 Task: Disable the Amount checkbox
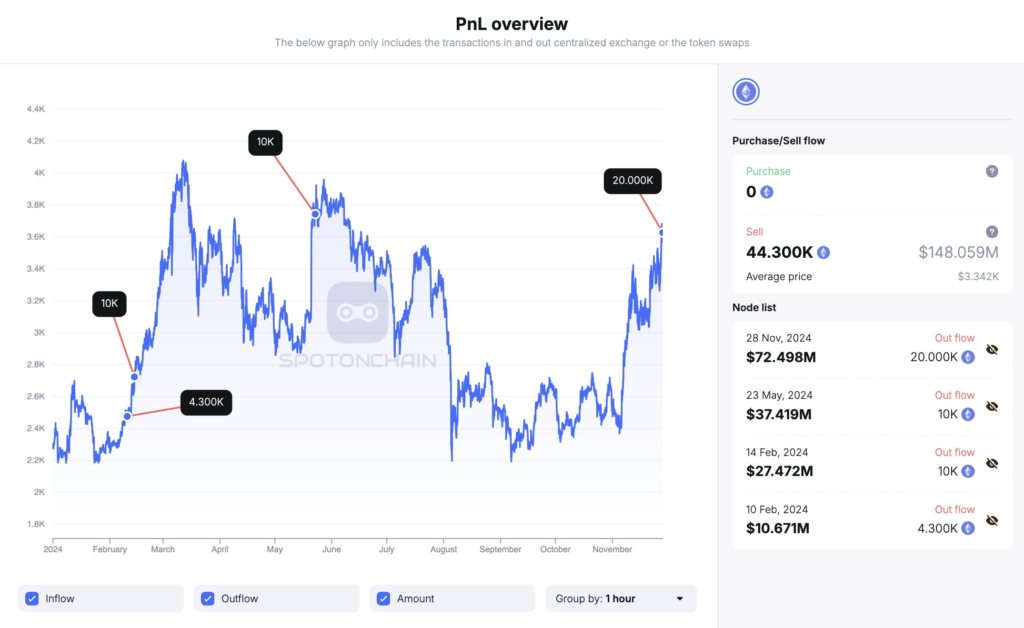[x=384, y=599]
